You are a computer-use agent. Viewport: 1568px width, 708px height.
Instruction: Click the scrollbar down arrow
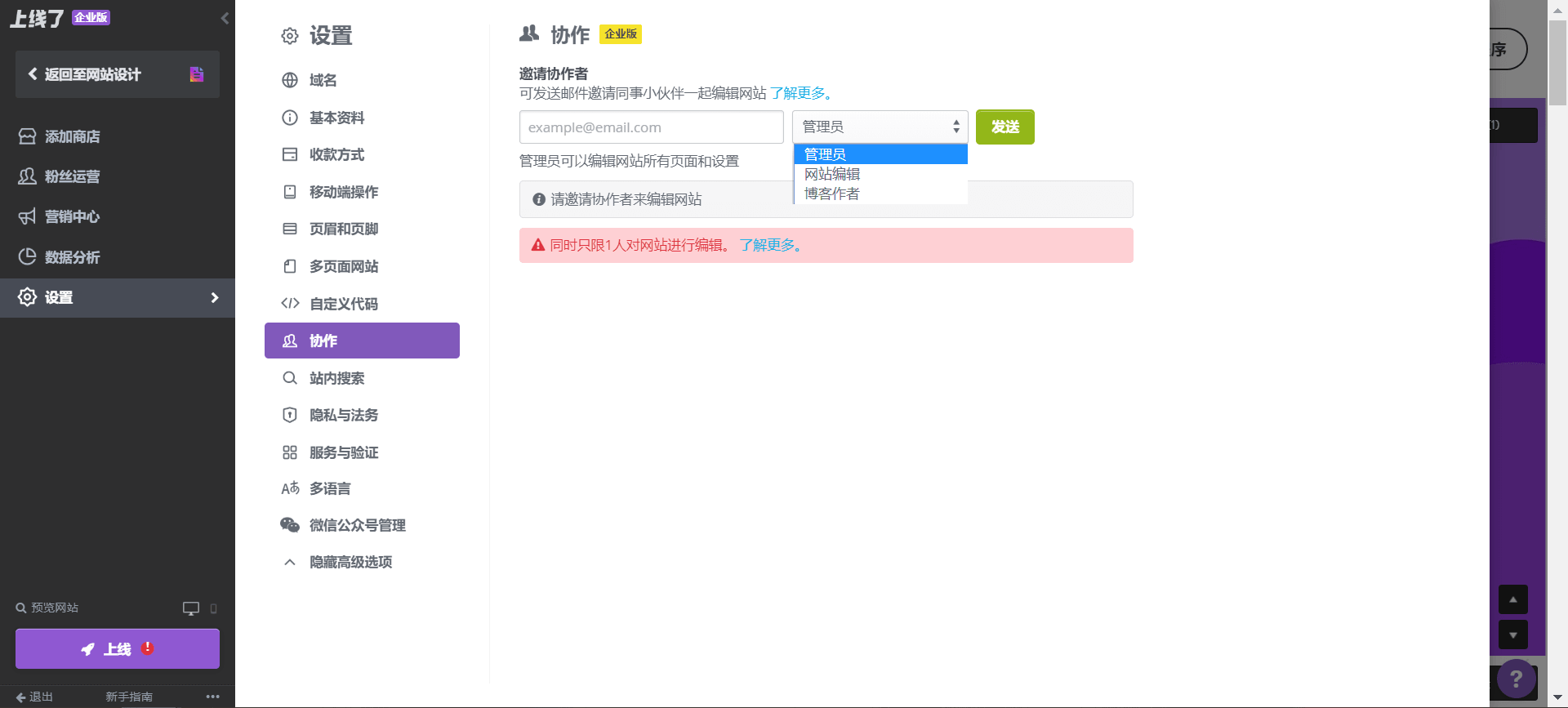[x=1557, y=698]
